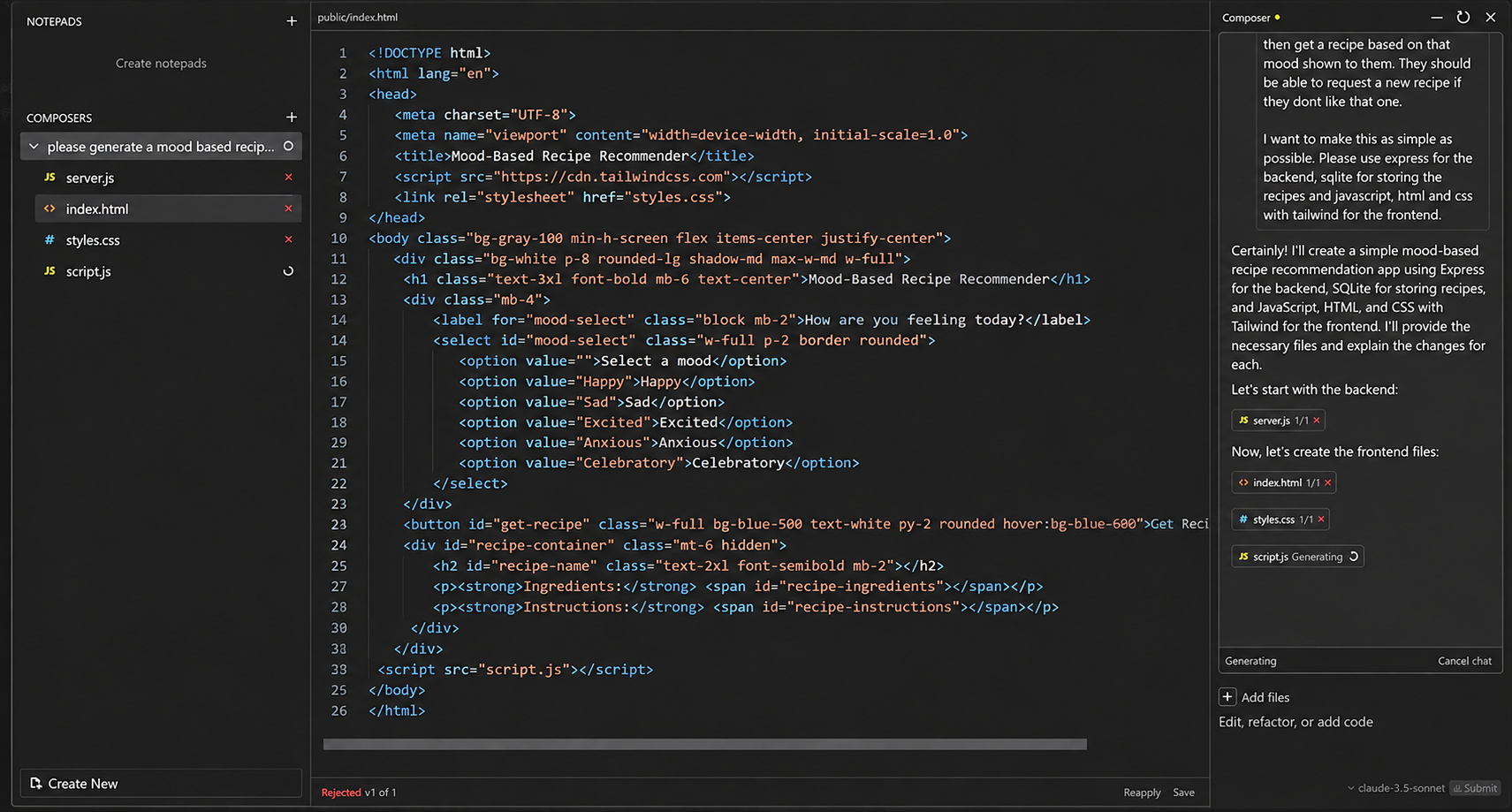Viewport: 1512px width, 812px height.
Task: Open the claude-3.5-sonnet model dropdown
Action: [1396, 788]
